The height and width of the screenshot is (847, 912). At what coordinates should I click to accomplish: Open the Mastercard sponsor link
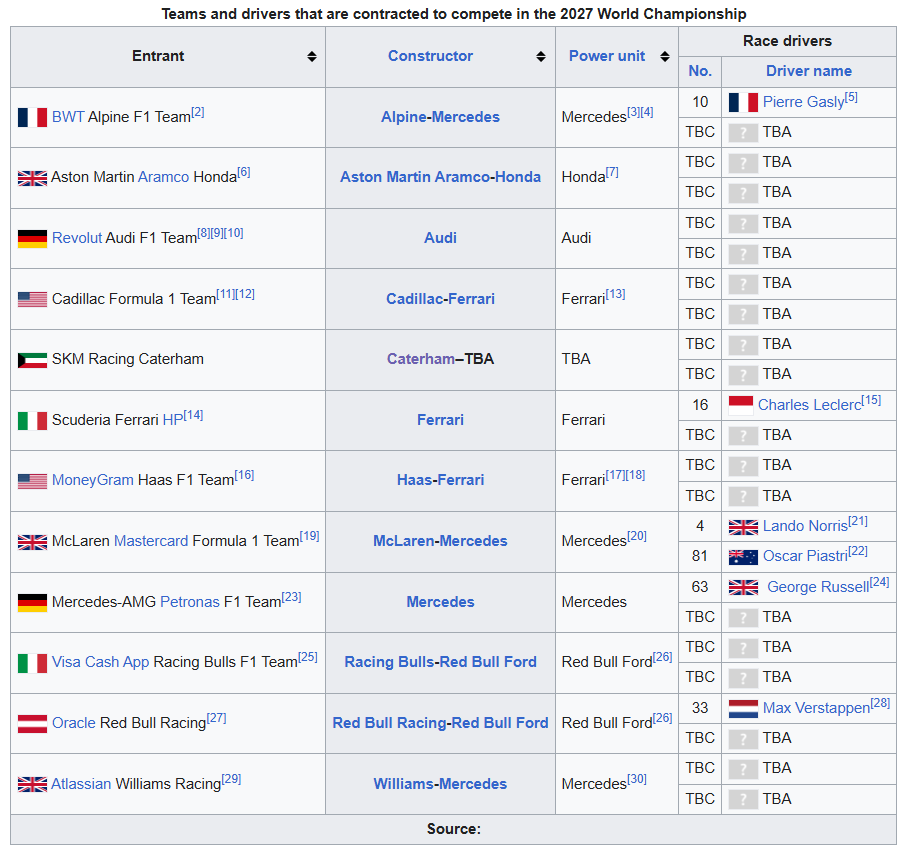pyautogui.click(x=151, y=541)
